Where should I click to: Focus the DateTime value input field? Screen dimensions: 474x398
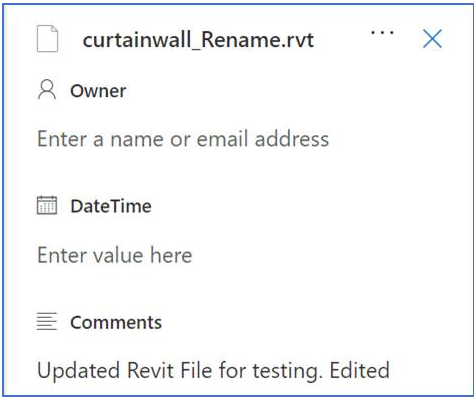[115, 255]
